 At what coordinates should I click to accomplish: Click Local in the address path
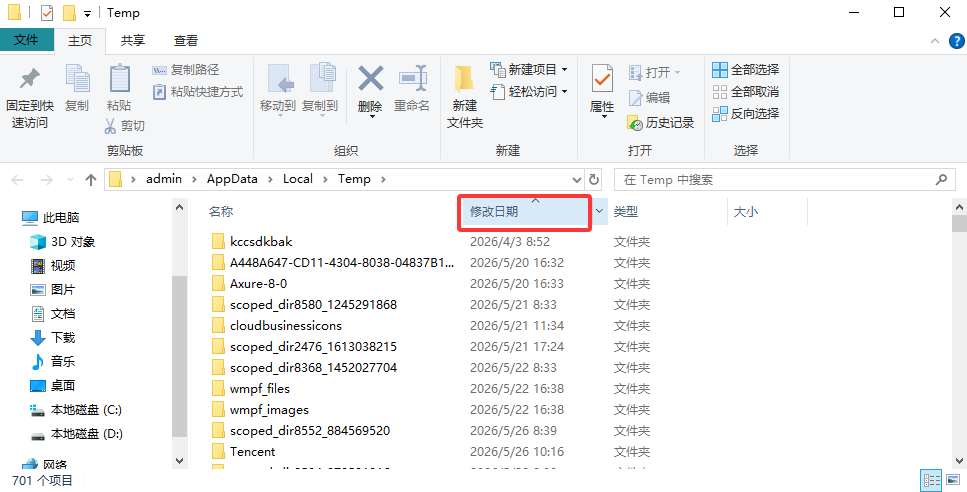298,179
